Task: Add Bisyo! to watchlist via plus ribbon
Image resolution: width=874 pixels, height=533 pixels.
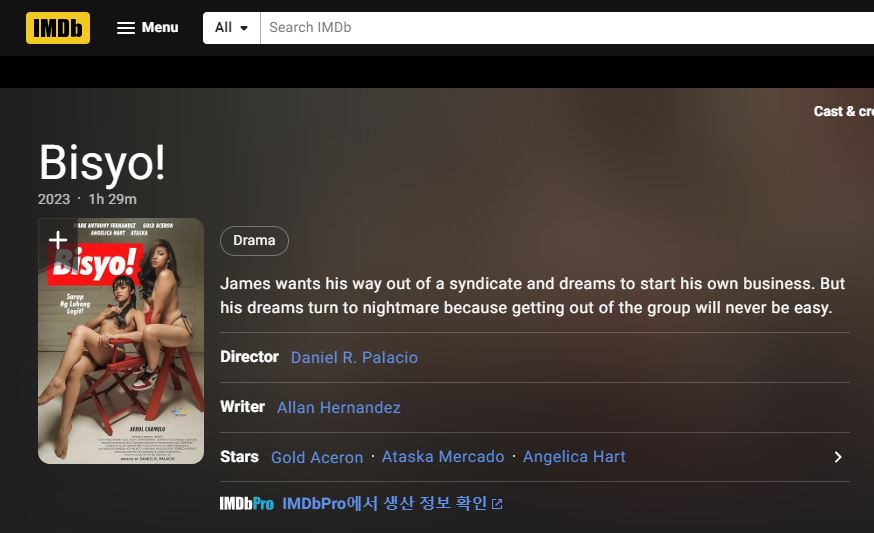Action: coord(58,240)
